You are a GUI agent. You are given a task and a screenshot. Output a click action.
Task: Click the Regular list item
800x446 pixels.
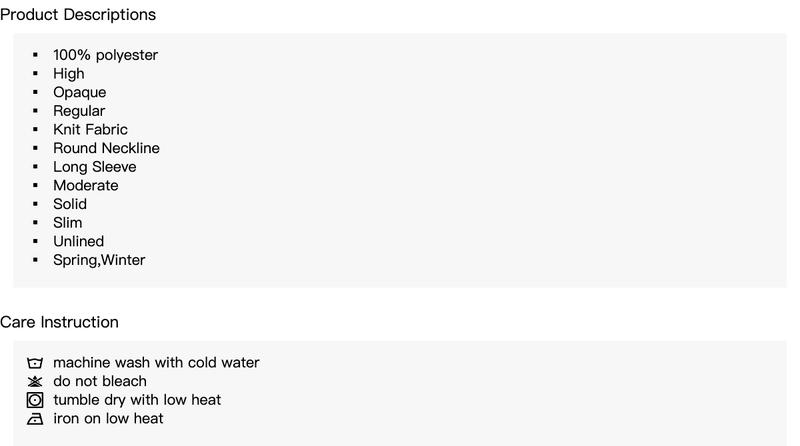[79, 111]
